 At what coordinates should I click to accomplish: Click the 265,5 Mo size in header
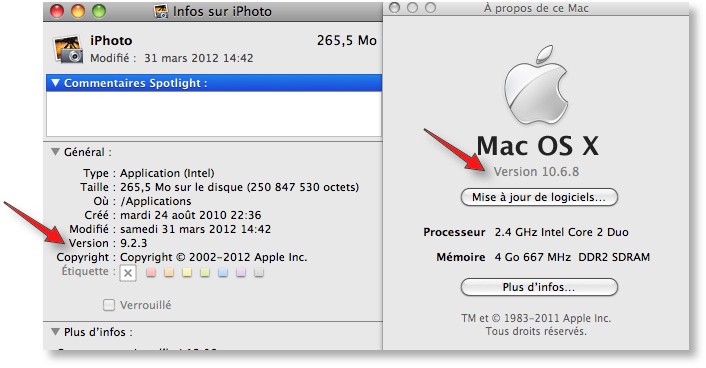[x=346, y=41]
